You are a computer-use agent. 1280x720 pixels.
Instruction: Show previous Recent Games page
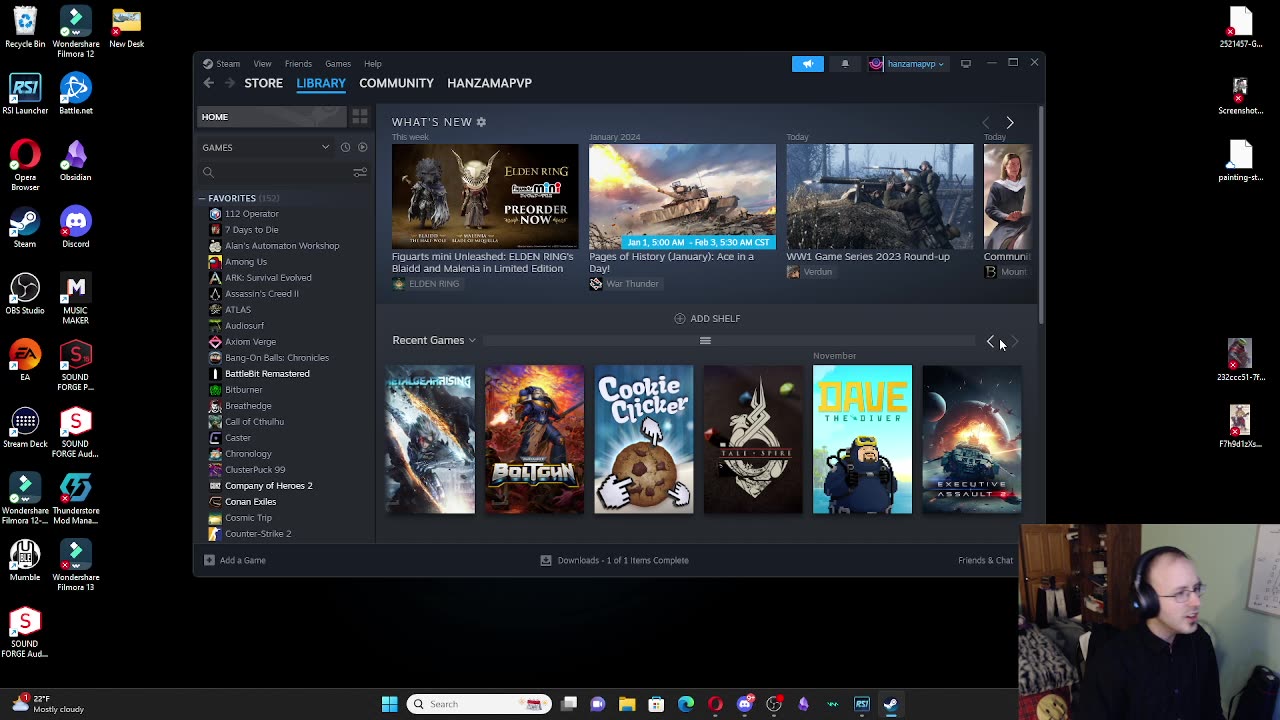(x=990, y=341)
